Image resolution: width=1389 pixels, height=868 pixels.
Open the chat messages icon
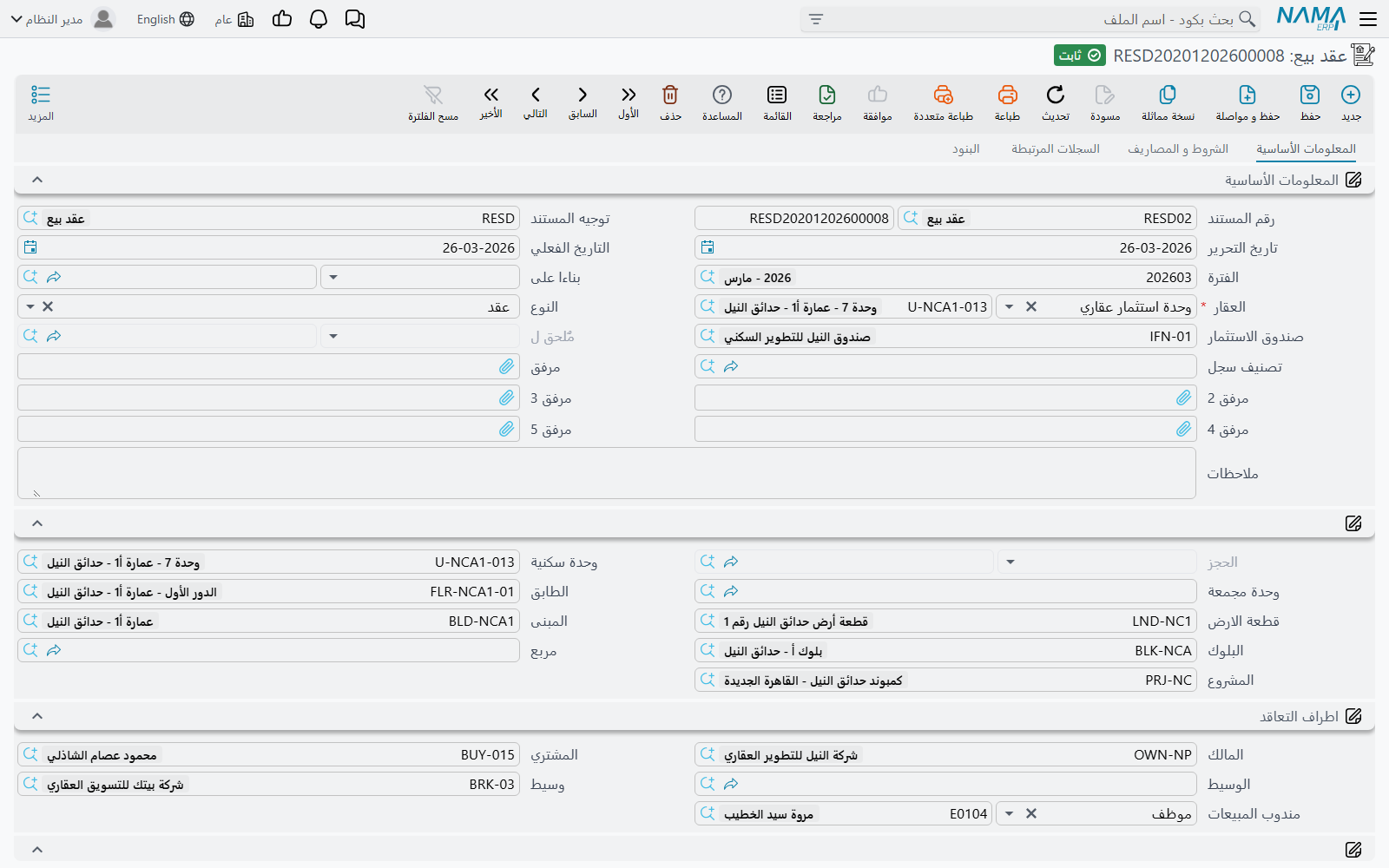[355, 19]
